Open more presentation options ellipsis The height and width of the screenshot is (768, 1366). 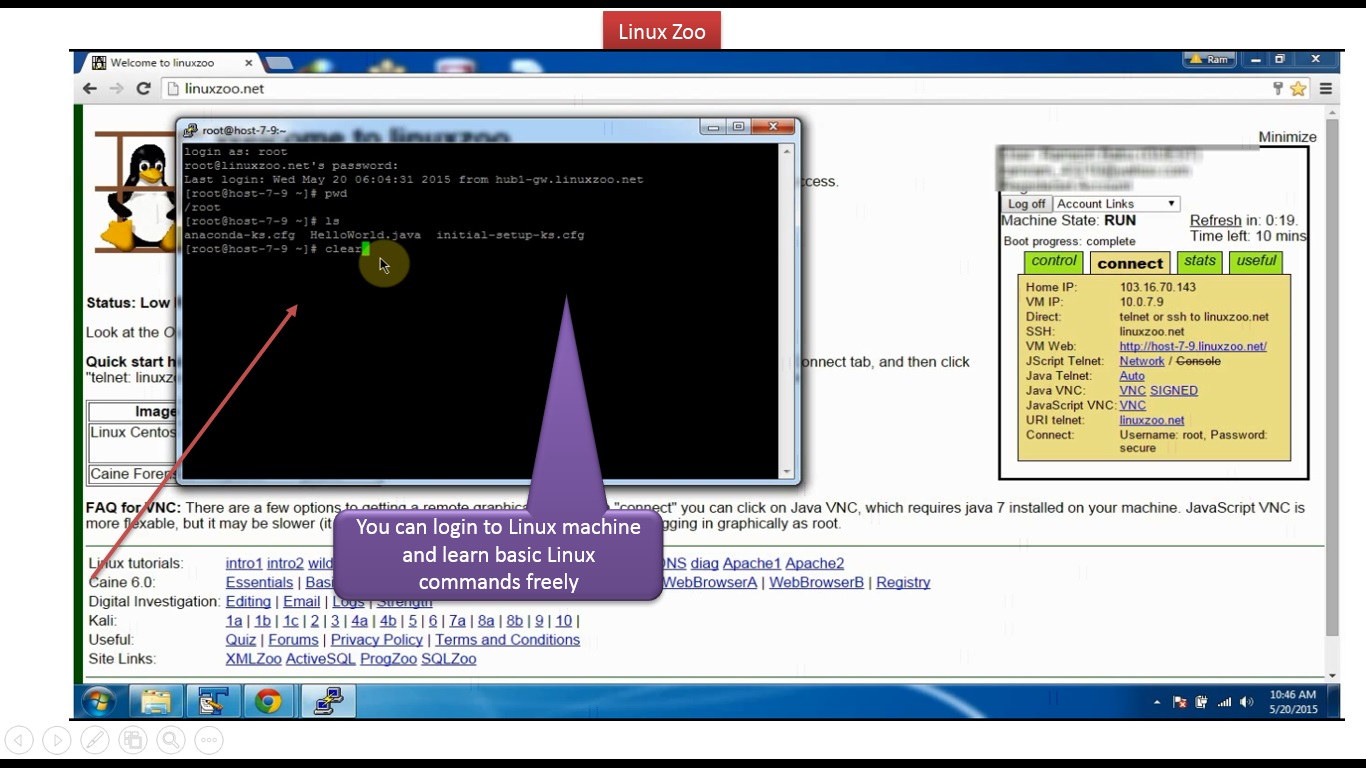209,740
